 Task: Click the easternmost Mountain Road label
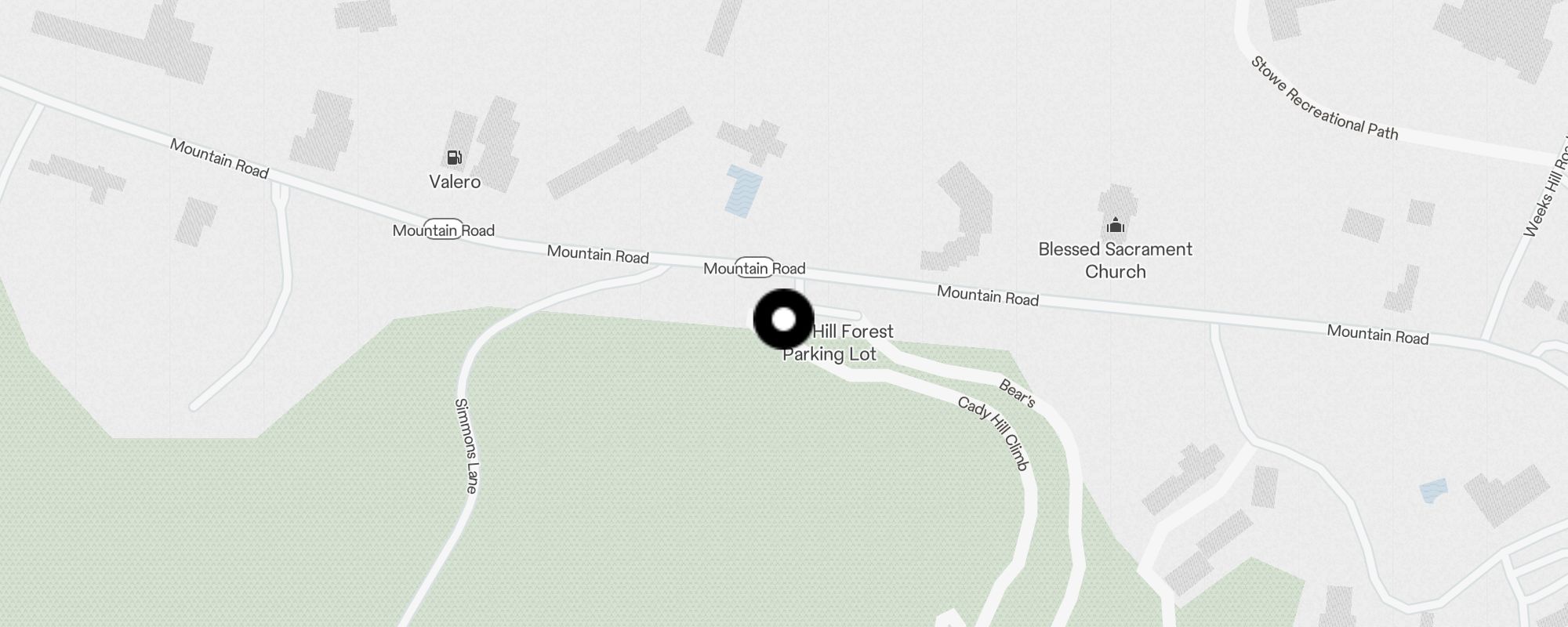click(1377, 335)
